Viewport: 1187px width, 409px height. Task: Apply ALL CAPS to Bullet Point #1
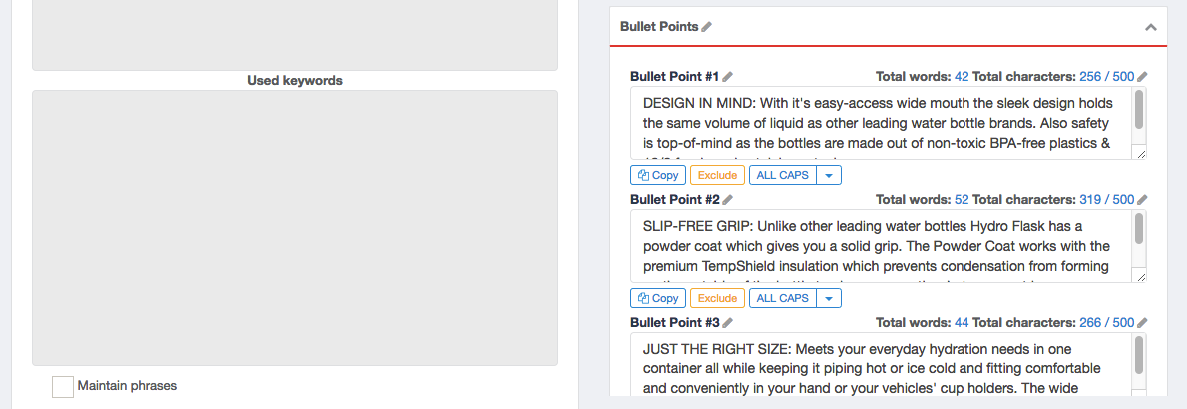point(783,175)
